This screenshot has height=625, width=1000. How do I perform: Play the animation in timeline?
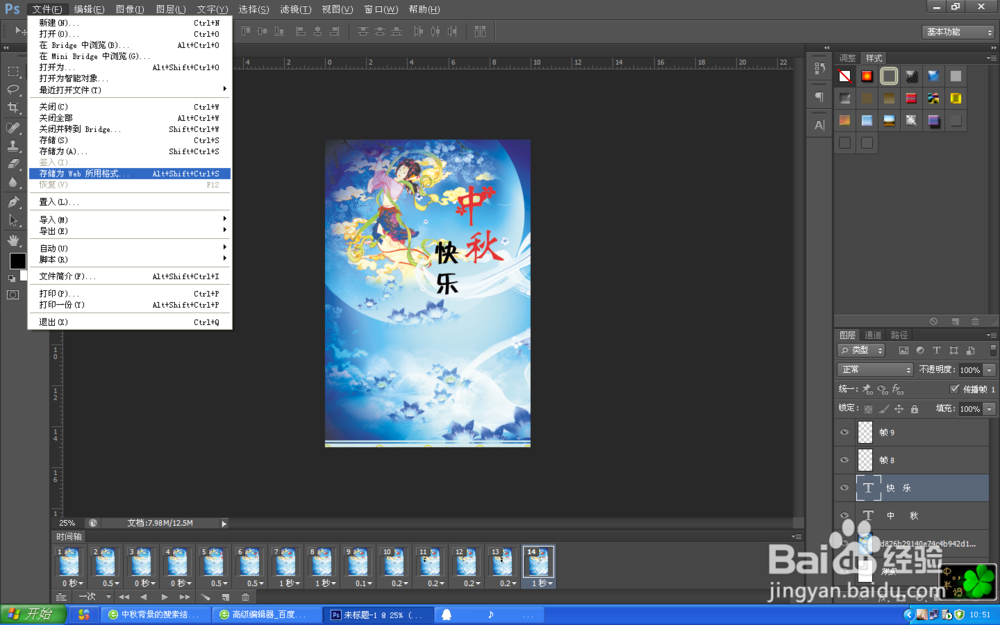pos(164,598)
